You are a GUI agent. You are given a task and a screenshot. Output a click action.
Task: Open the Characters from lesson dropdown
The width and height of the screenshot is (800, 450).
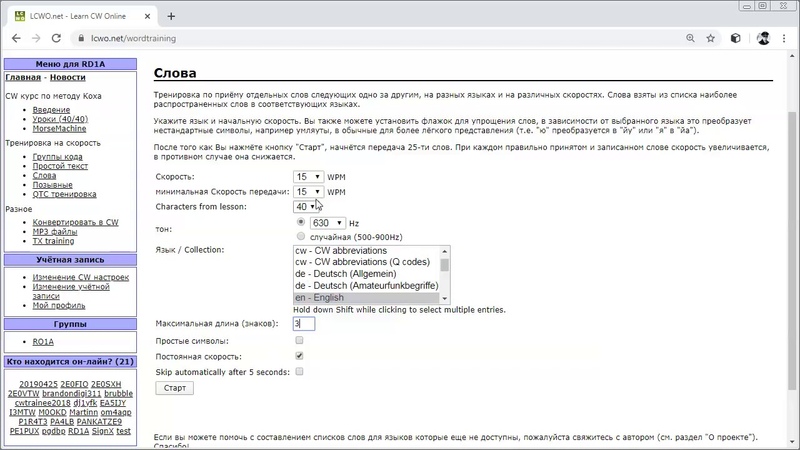click(x=306, y=207)
